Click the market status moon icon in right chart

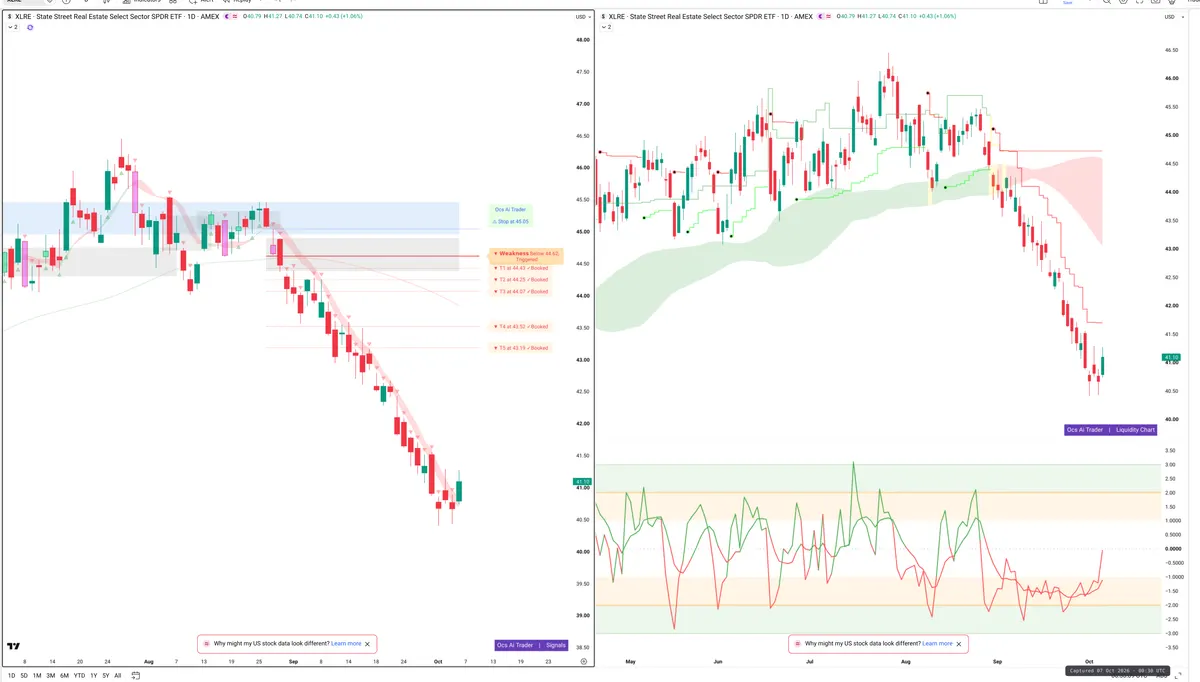(x=821, y=17)
